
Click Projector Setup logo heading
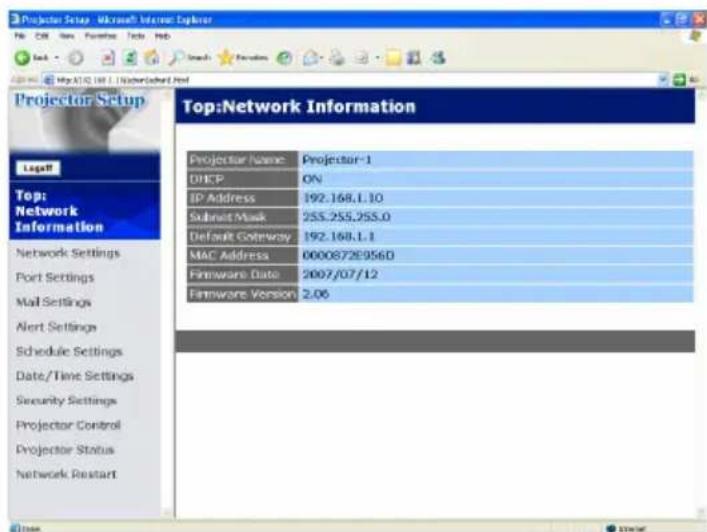click(x=80, y=100)
